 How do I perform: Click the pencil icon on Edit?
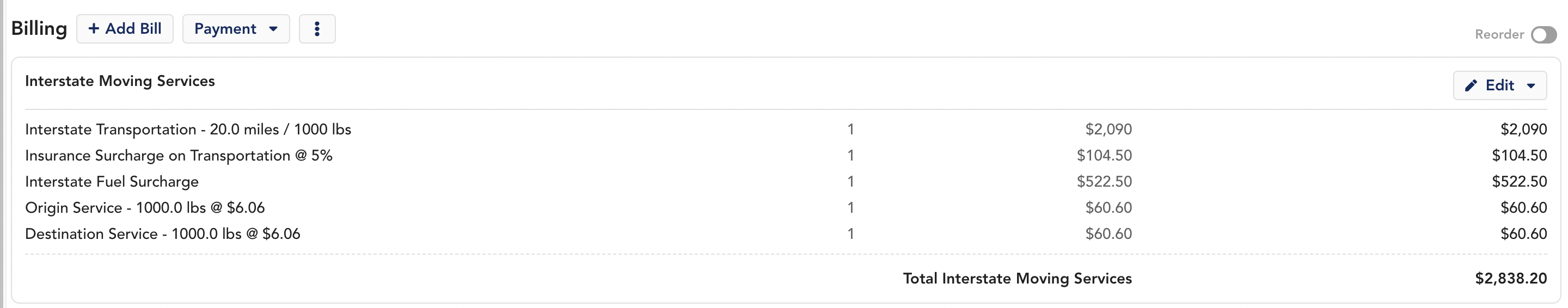(1471, 85)
